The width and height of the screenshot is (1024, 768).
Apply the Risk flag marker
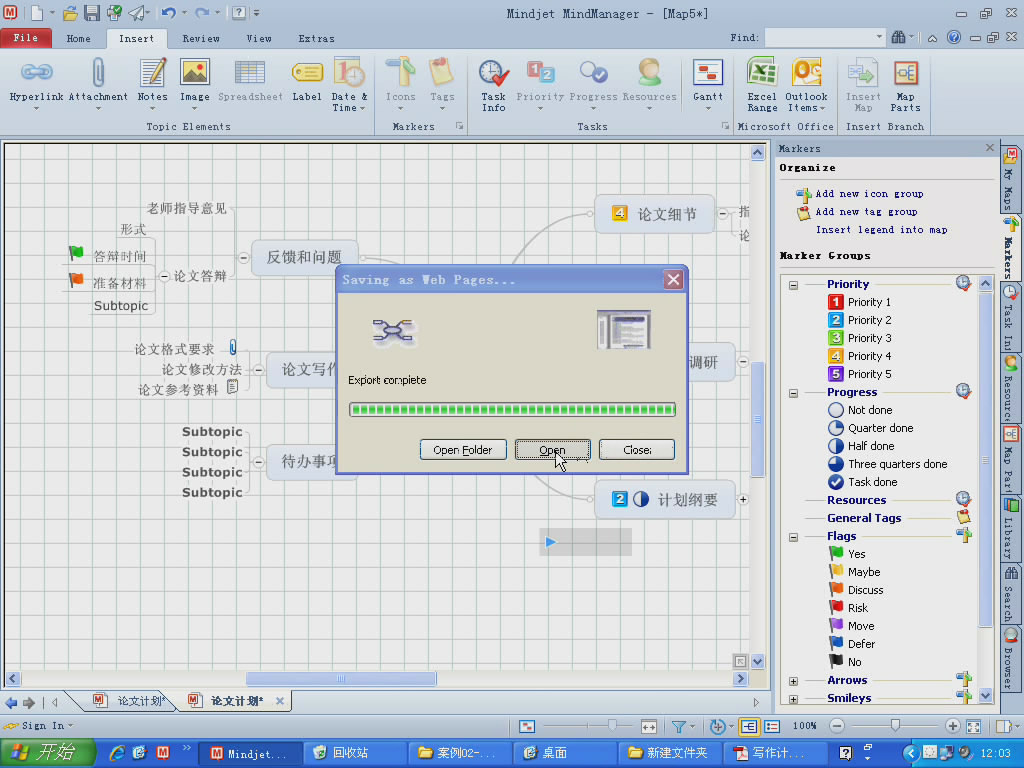(x=848, y=608)
